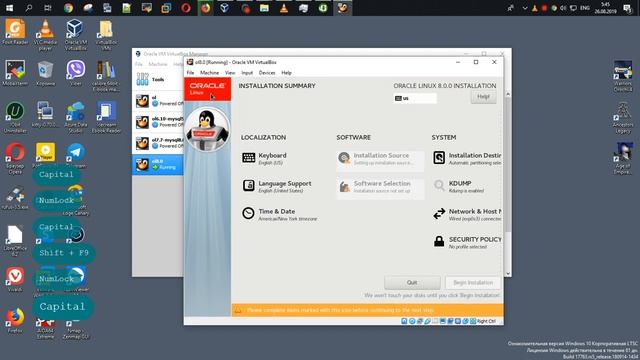Image resolution: width=640 pixels, height=360 pixels.
Task: Switch to the running VM taskbar button
Action: coord(343,8)
